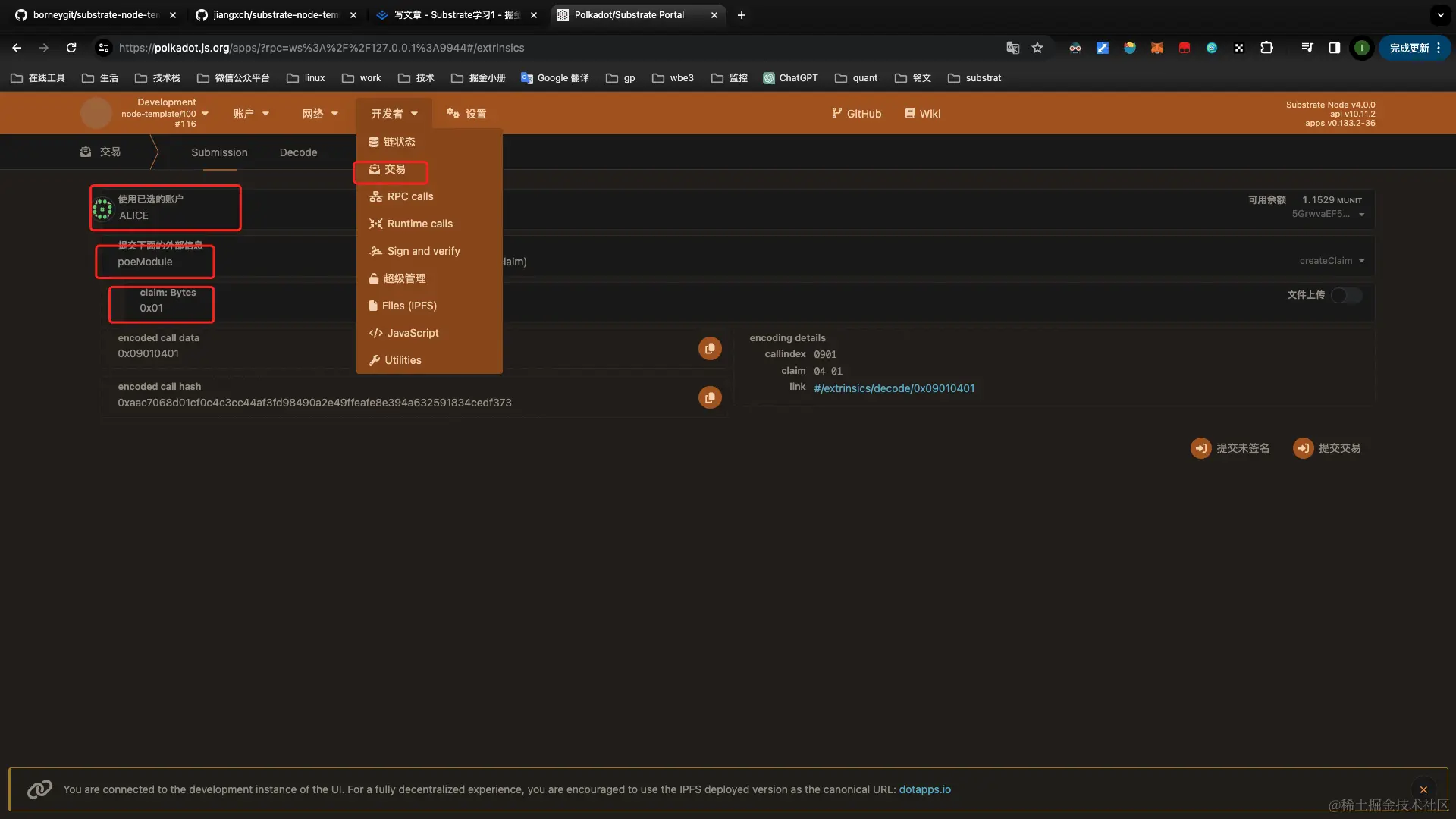This screenshot has width=1456, height=819.
Task: Switch to the Decode tab
Action: coord(298,152)
